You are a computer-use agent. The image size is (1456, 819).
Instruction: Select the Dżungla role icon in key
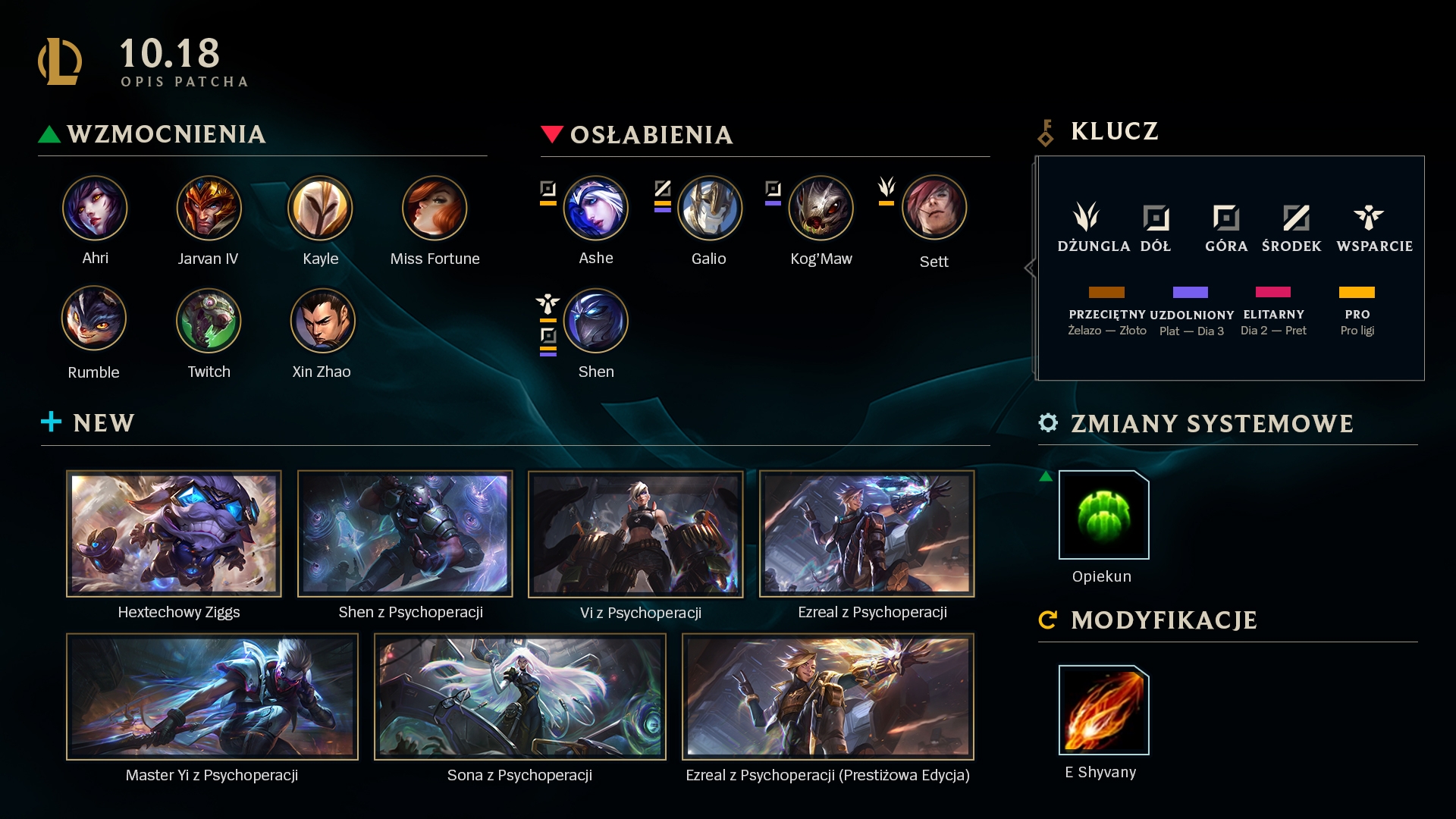pyautogui.click(x=1087, y=217)
